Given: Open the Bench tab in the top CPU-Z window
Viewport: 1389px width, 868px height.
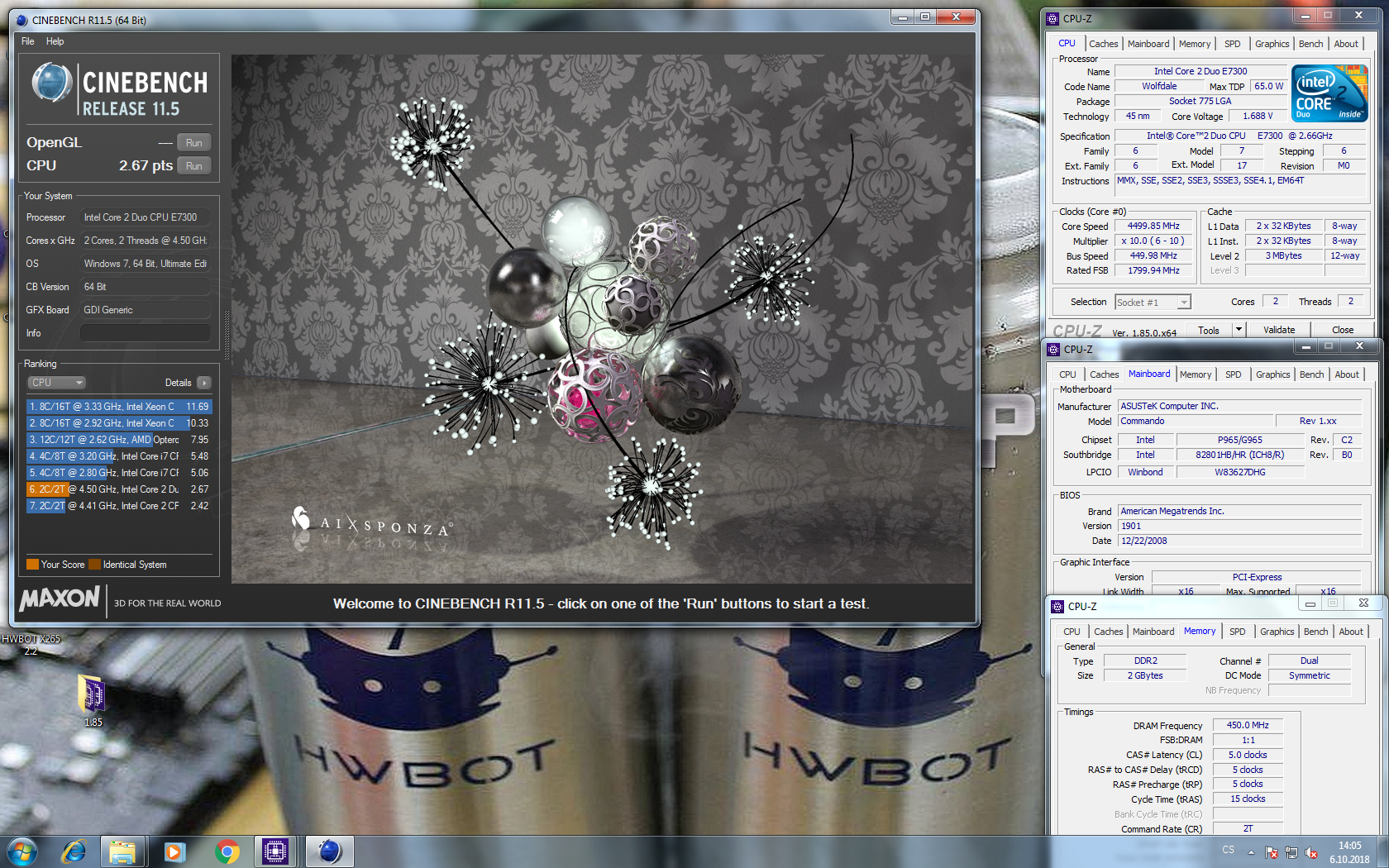Looking at the screenshot, I should point(1311,44).
